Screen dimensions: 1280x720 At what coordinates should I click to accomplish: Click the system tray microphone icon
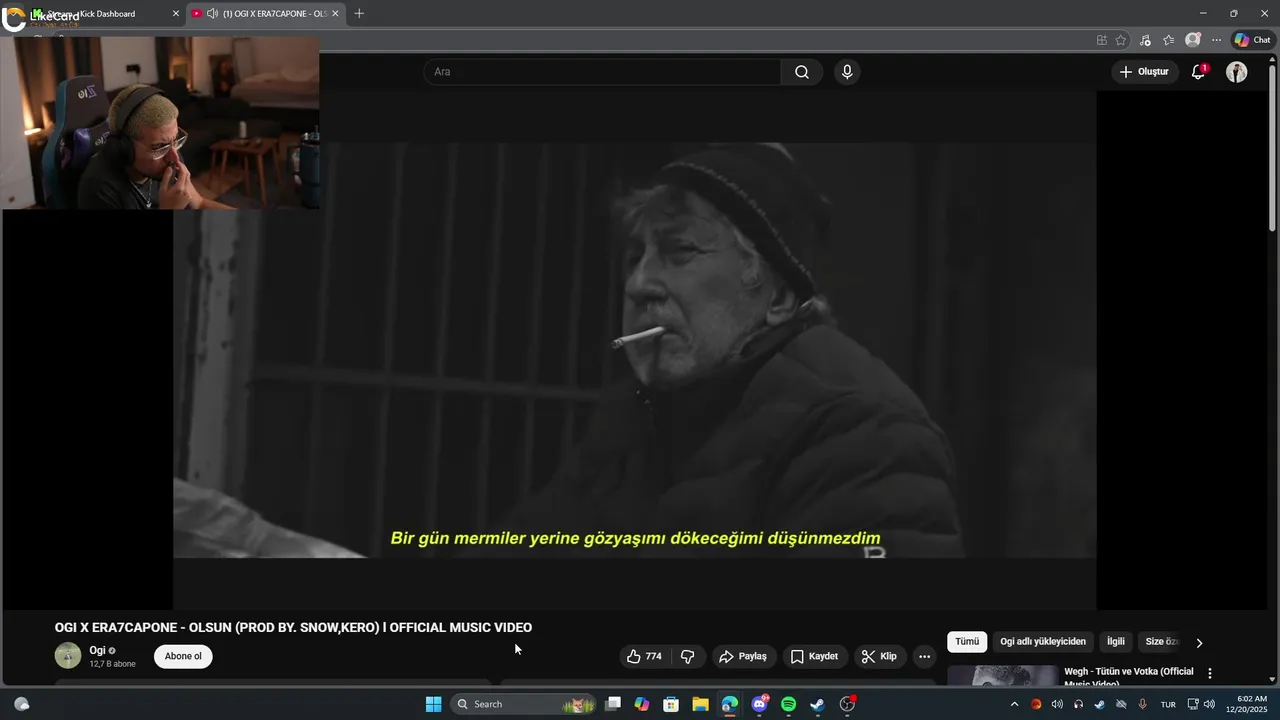[1142, 704]
